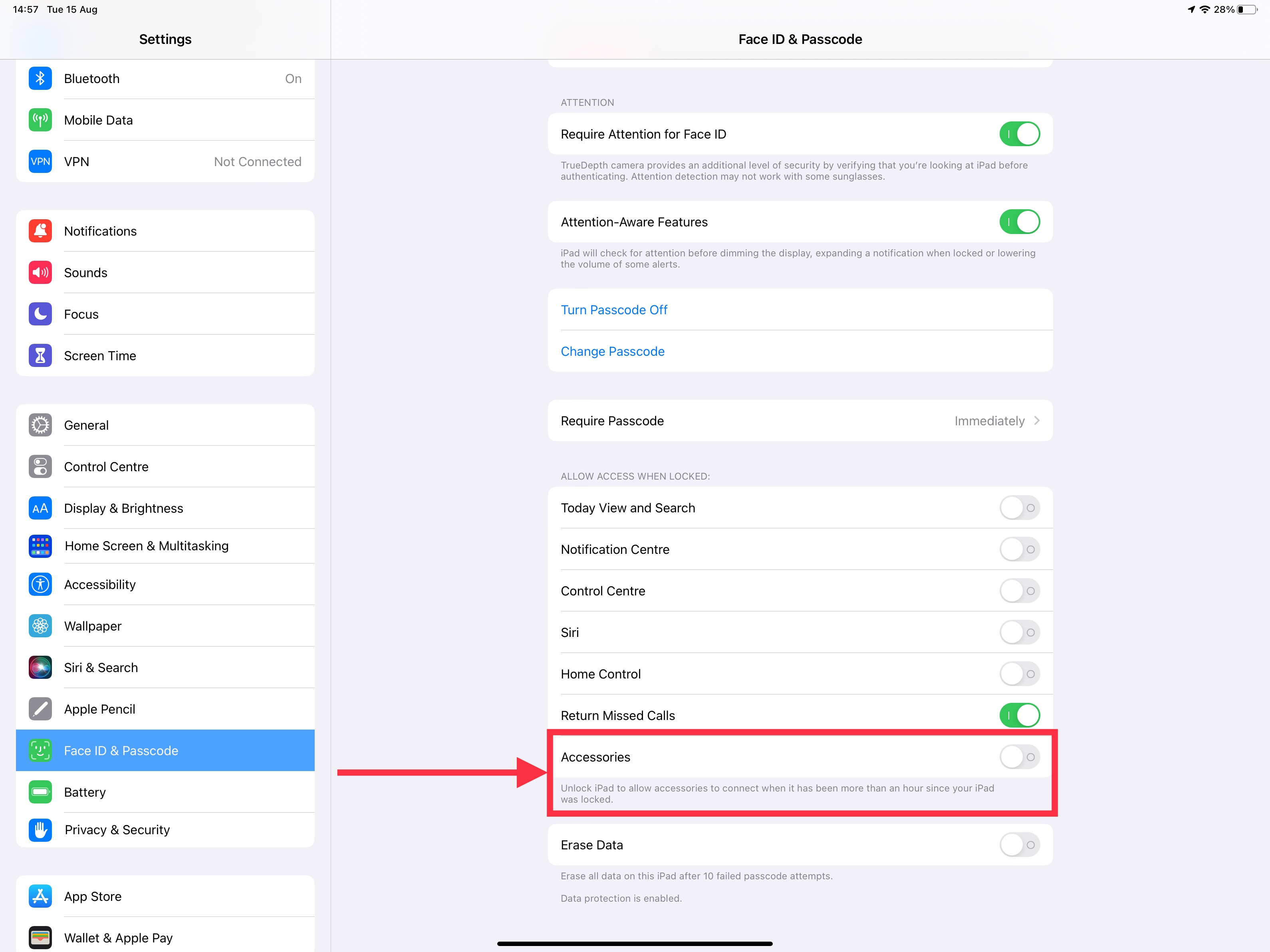Screen dimensions: 1270x952
Task: Open the Notifications bell icon
Action: point(40,231)
